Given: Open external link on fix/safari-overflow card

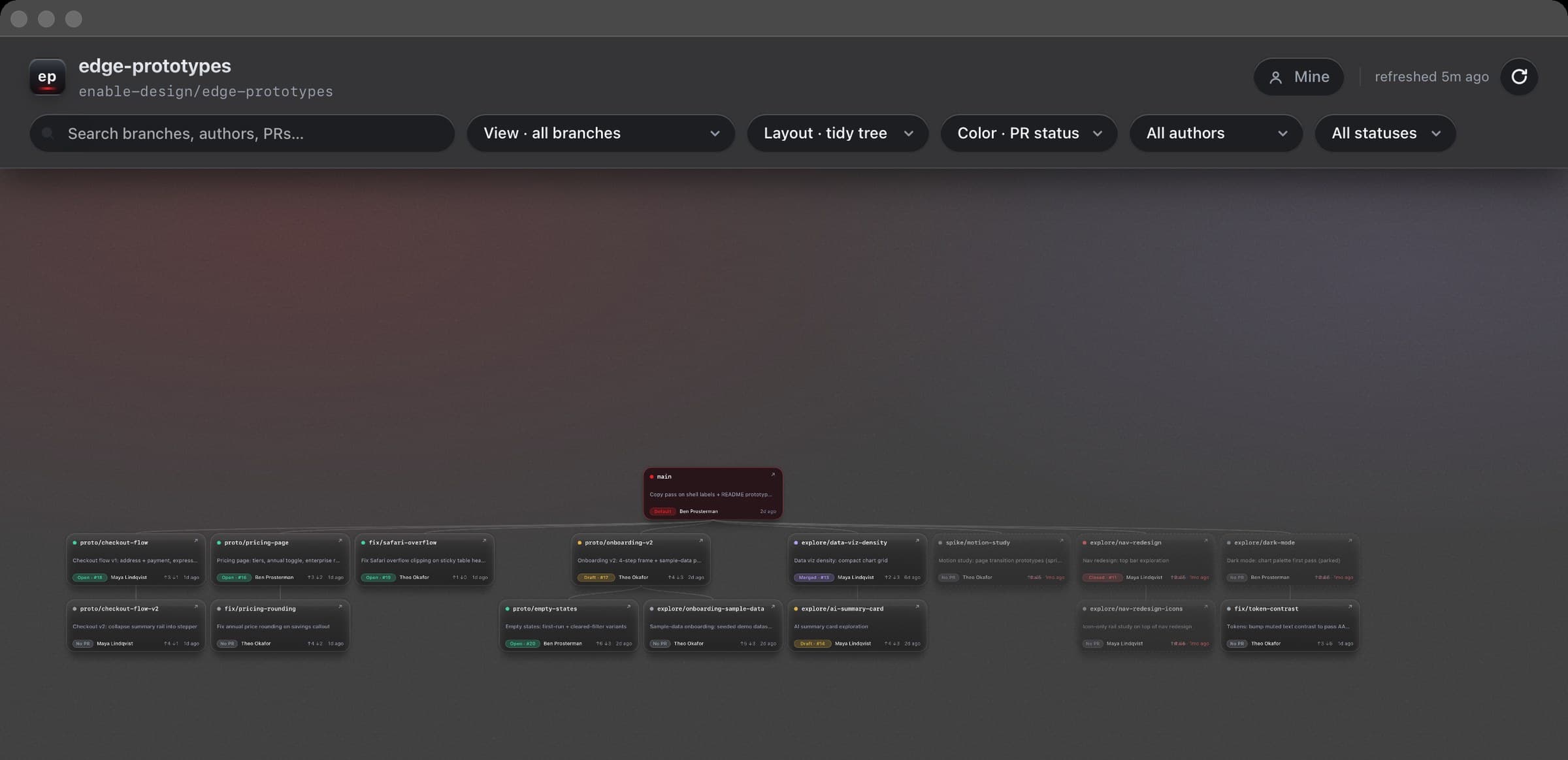Looking at the screenshot, I should pos(484,541).
